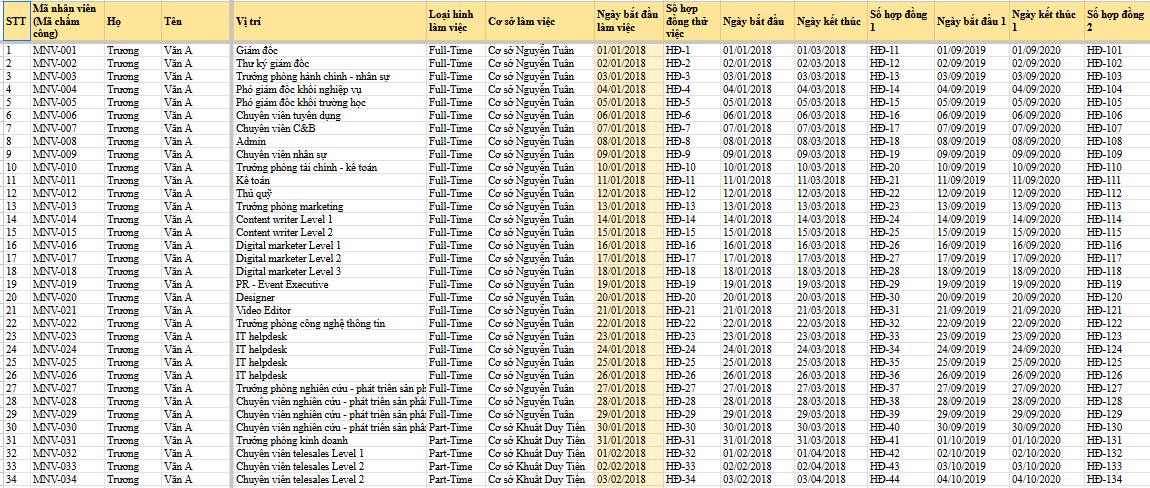Select the 'Thư ký giám đốc' cell
1150x488 pixels.
pyautogui.click(x=330, y=63)
